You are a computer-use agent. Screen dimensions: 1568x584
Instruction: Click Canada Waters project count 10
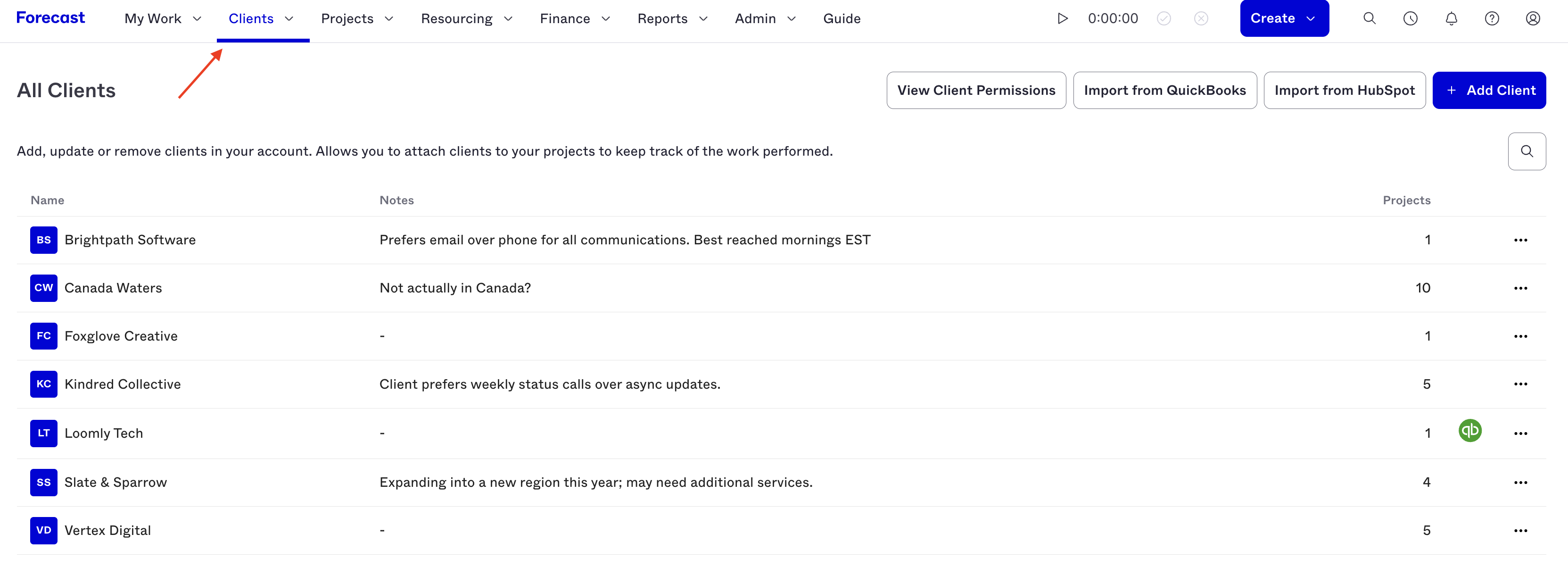(1422, 288)
